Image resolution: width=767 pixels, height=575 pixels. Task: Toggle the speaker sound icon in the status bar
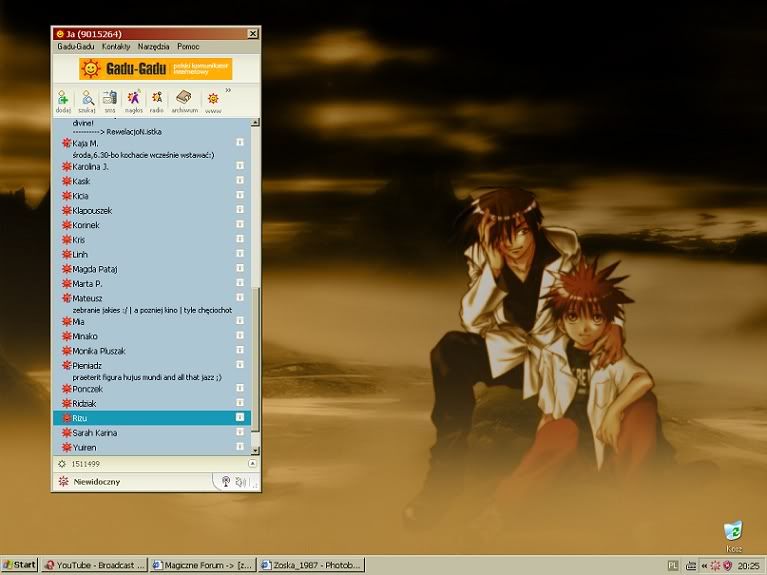[240, 482]
